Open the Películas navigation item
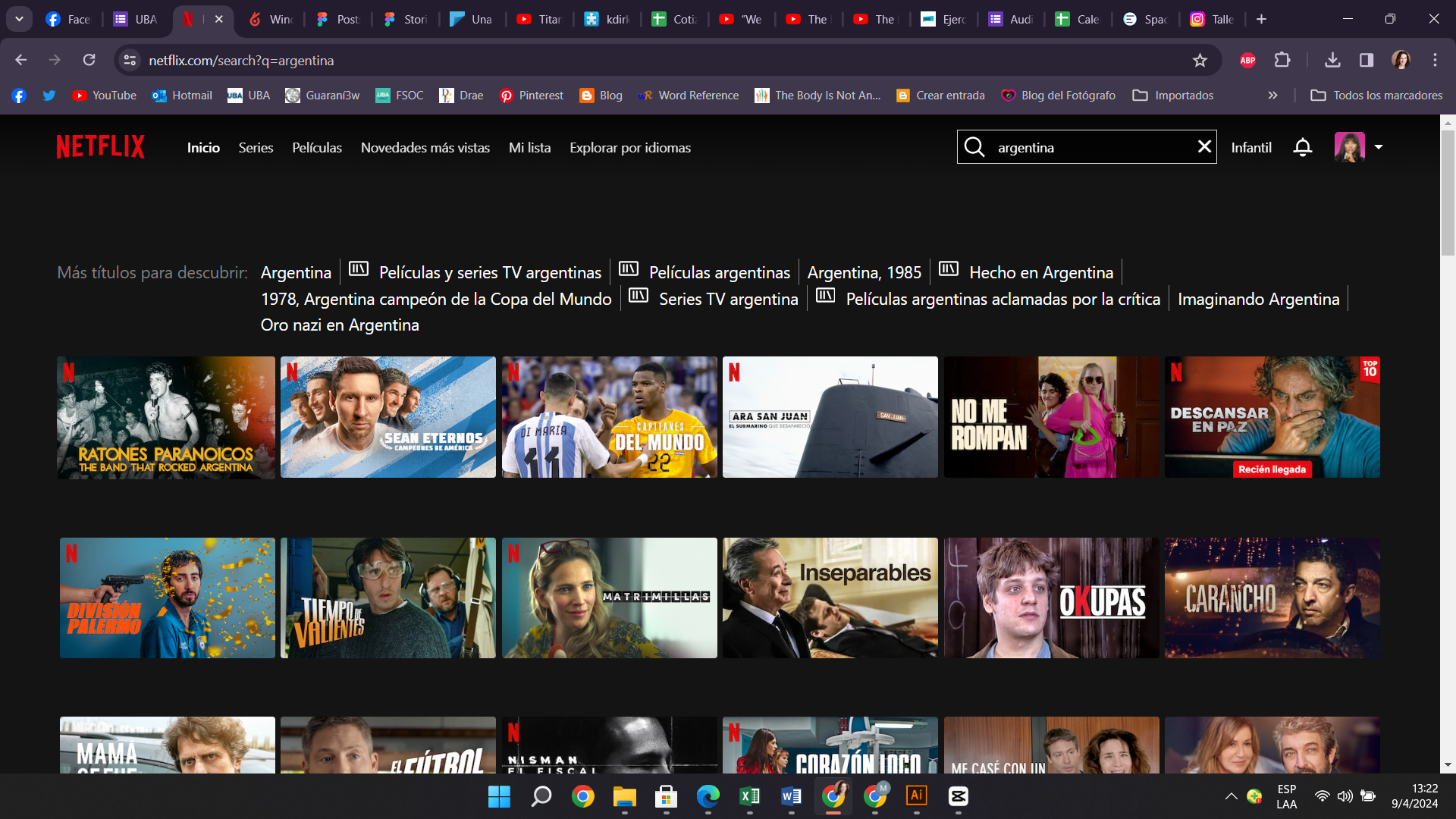This screenshot has width=1456, height=819. pos(317,148)
